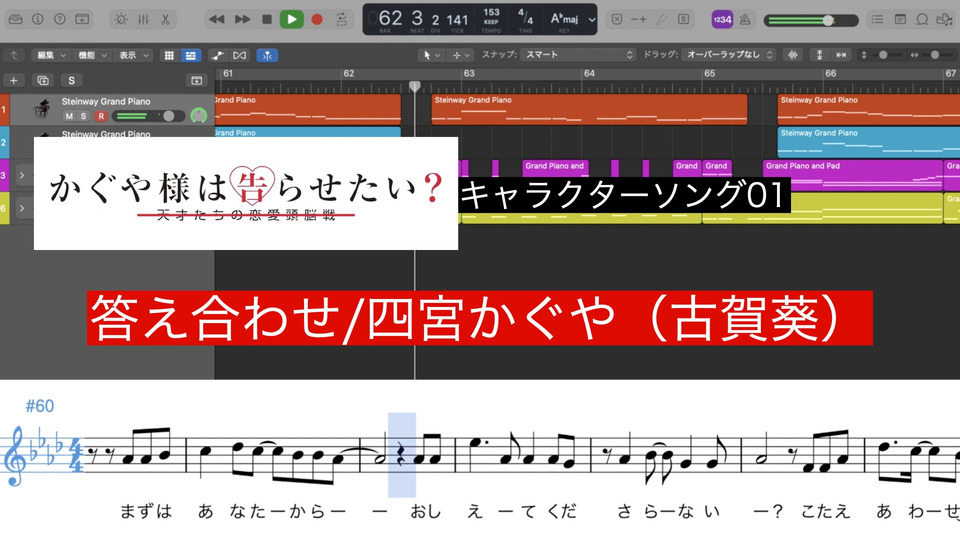Toggle the Metronome click
The width and height of the screenshot is (960, 540).
745,20
